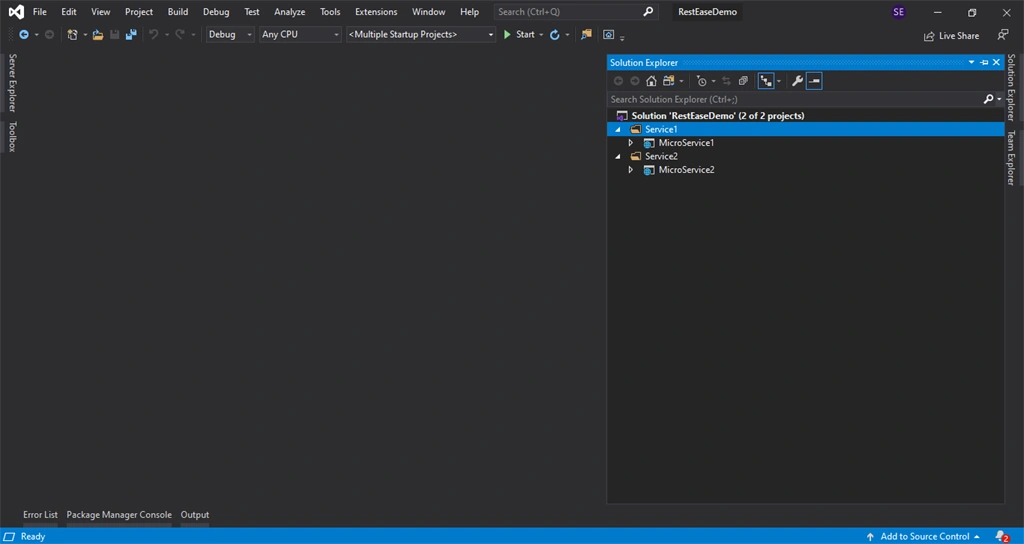Toggle Preview Selected Items button
Image resolution: width=1024 pixels, height=544 pixels.
pyautogui.click(x=814, y=81)
